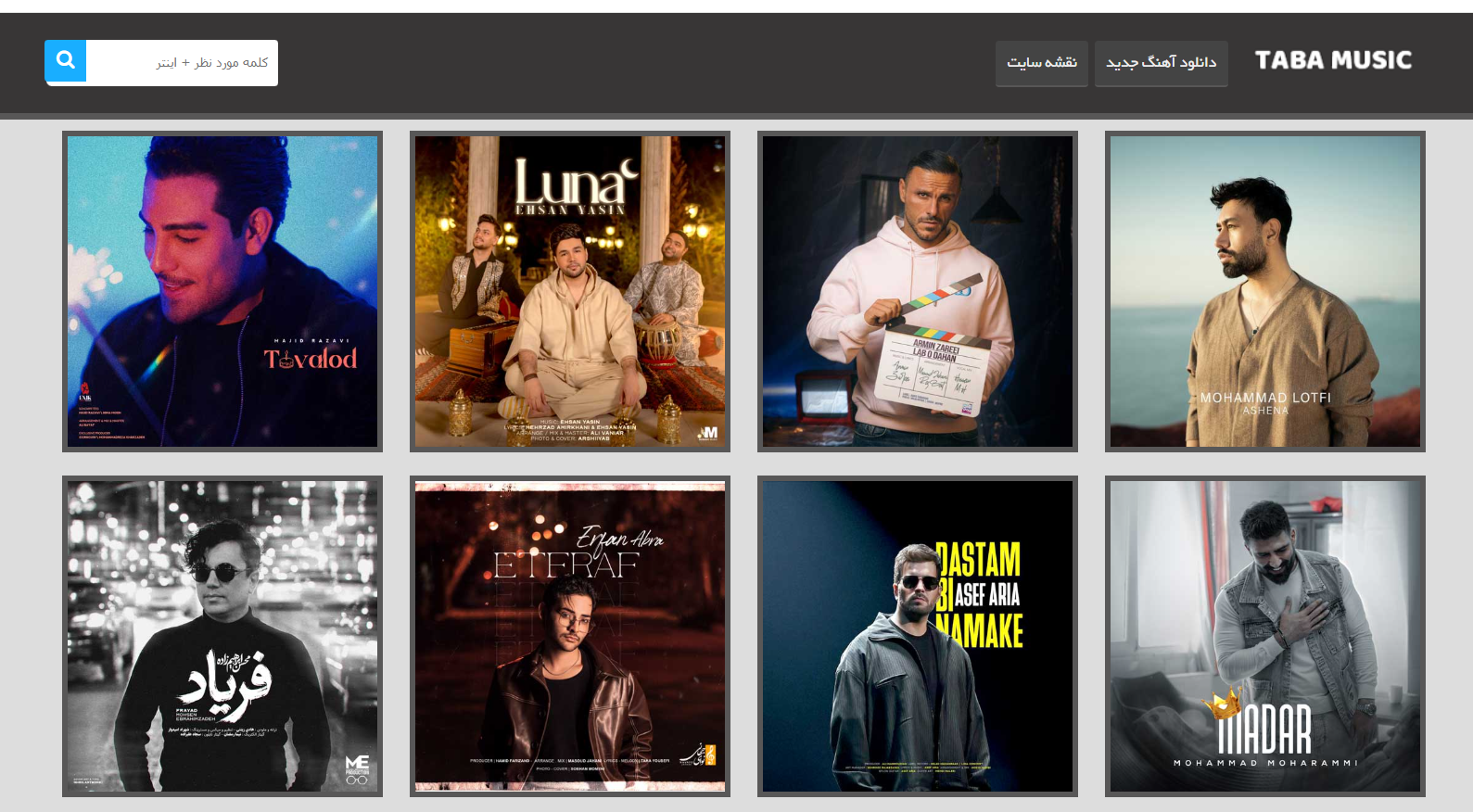
Task: Open Luna by Ehsan Yasin cover
Action: (570, 291)
